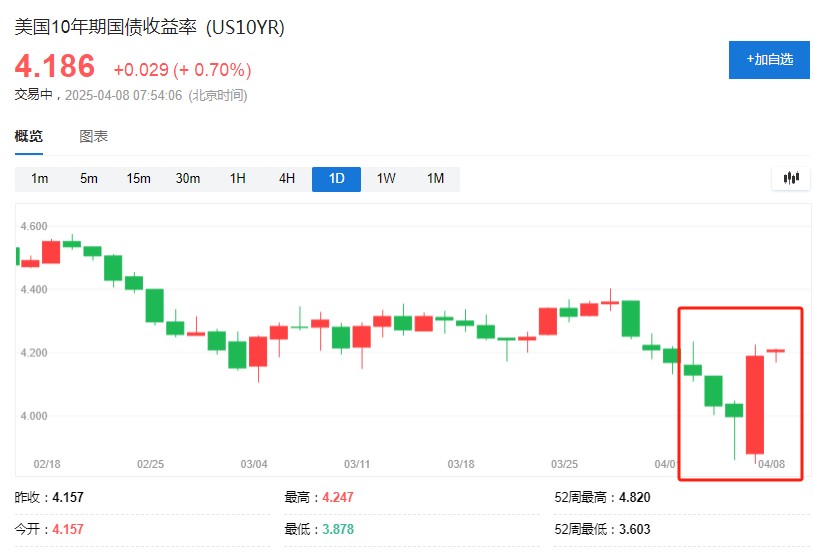The image size is (814, 555).
Task: Click the 最低 value 3.878
Action: click(338, 529)
